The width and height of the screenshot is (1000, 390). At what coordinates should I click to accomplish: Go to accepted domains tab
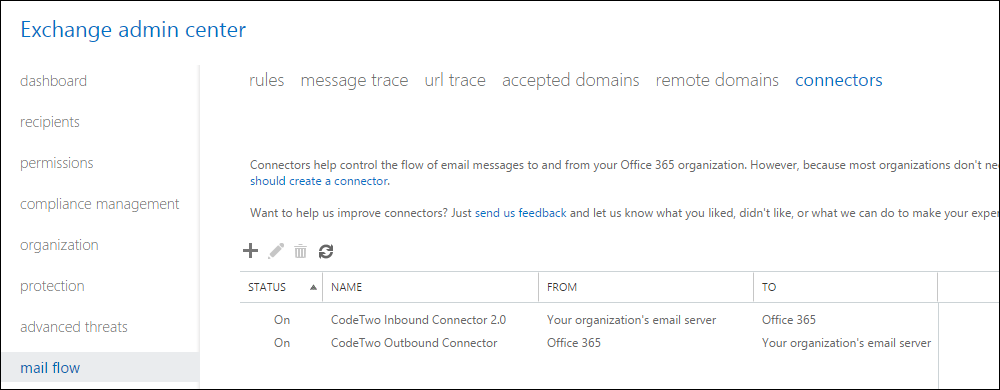point(570,80)
